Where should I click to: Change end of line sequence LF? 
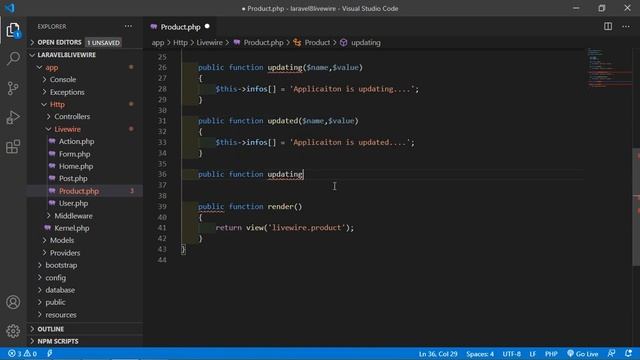tap(532, 353)
